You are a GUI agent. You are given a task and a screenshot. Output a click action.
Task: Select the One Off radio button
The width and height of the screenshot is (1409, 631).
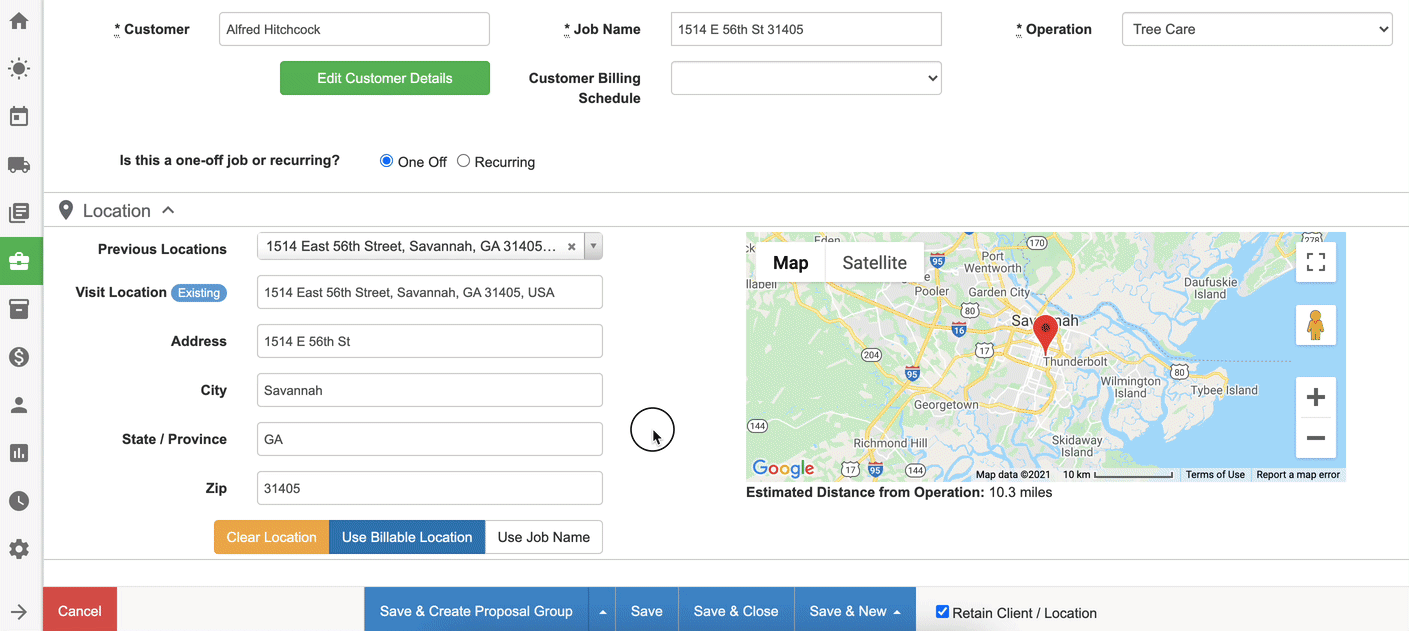click(x=386, y=161)
